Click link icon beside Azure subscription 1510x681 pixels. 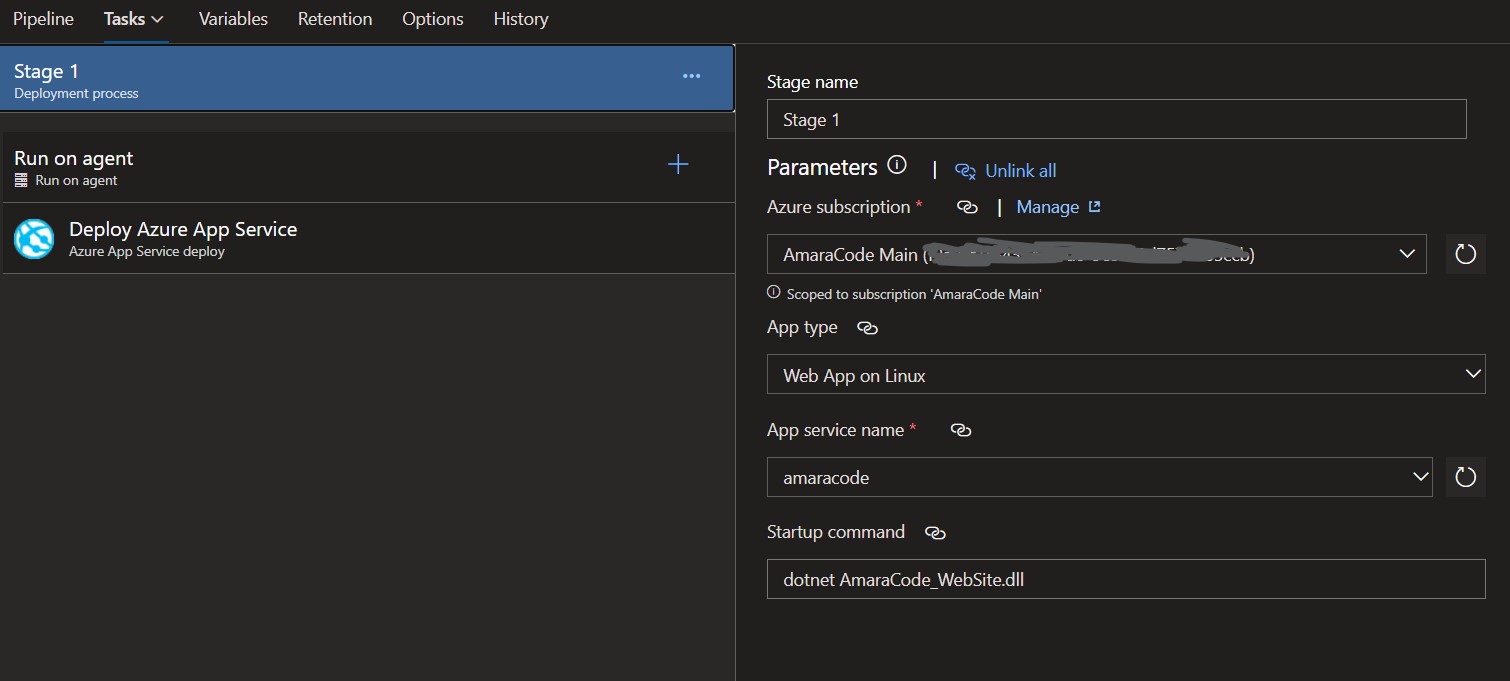[x=967, y=207]
